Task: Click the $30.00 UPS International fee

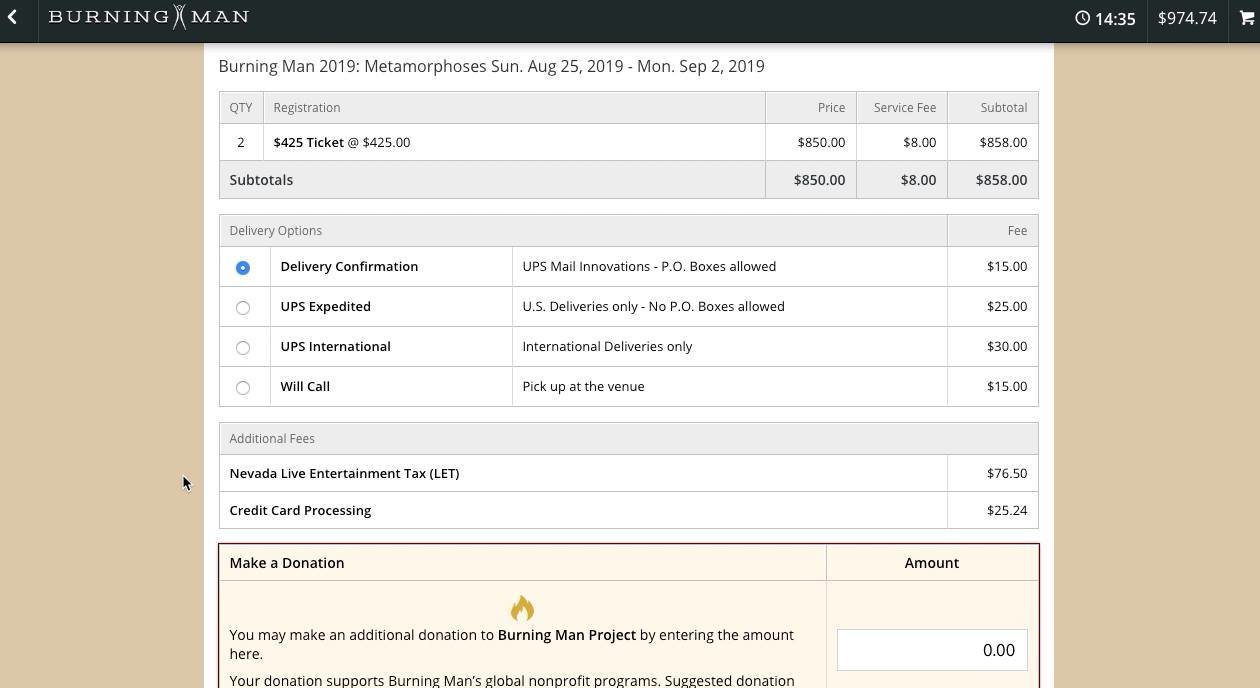Action: [1007, 346]
